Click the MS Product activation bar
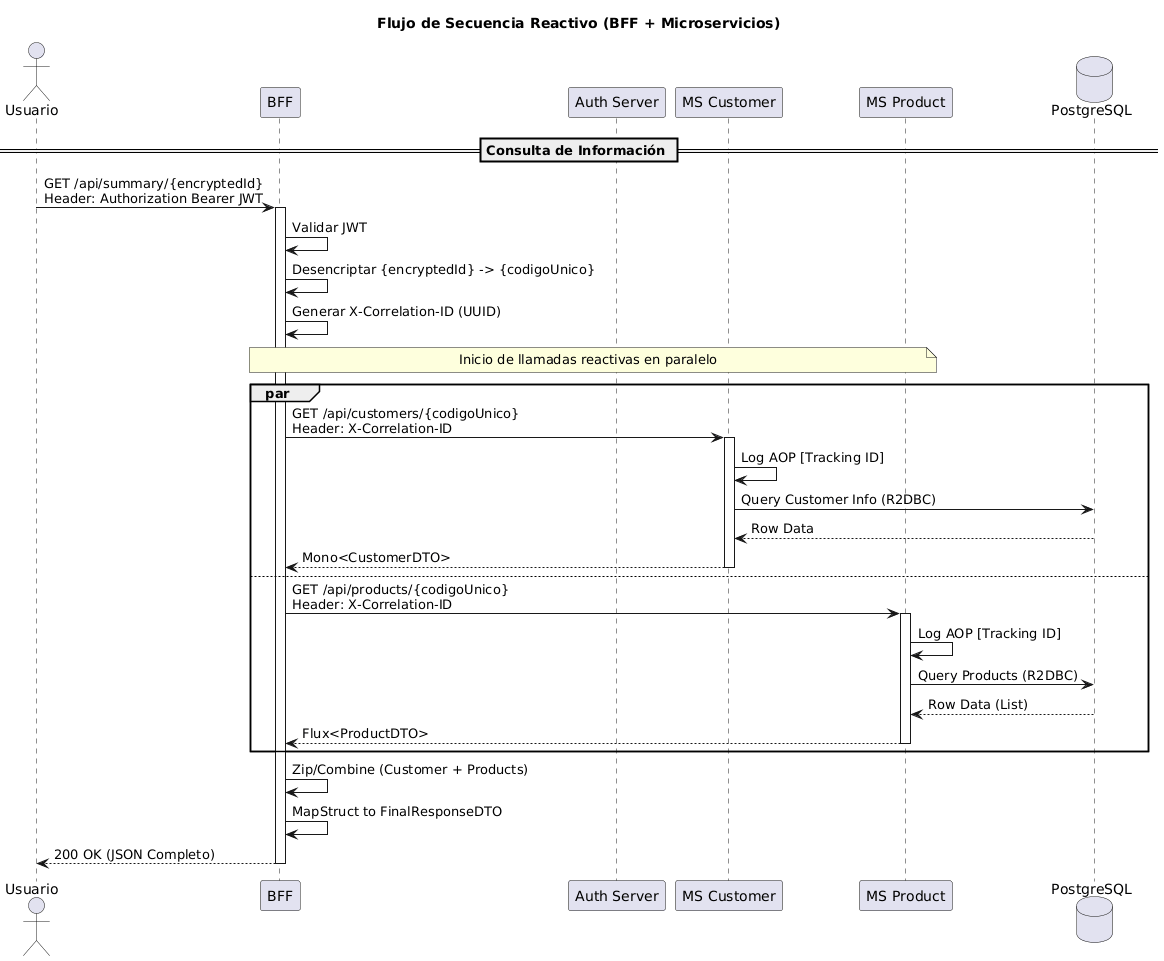Image resolution: width=1164 pixels, height=961 pixels. click(906, 675)
